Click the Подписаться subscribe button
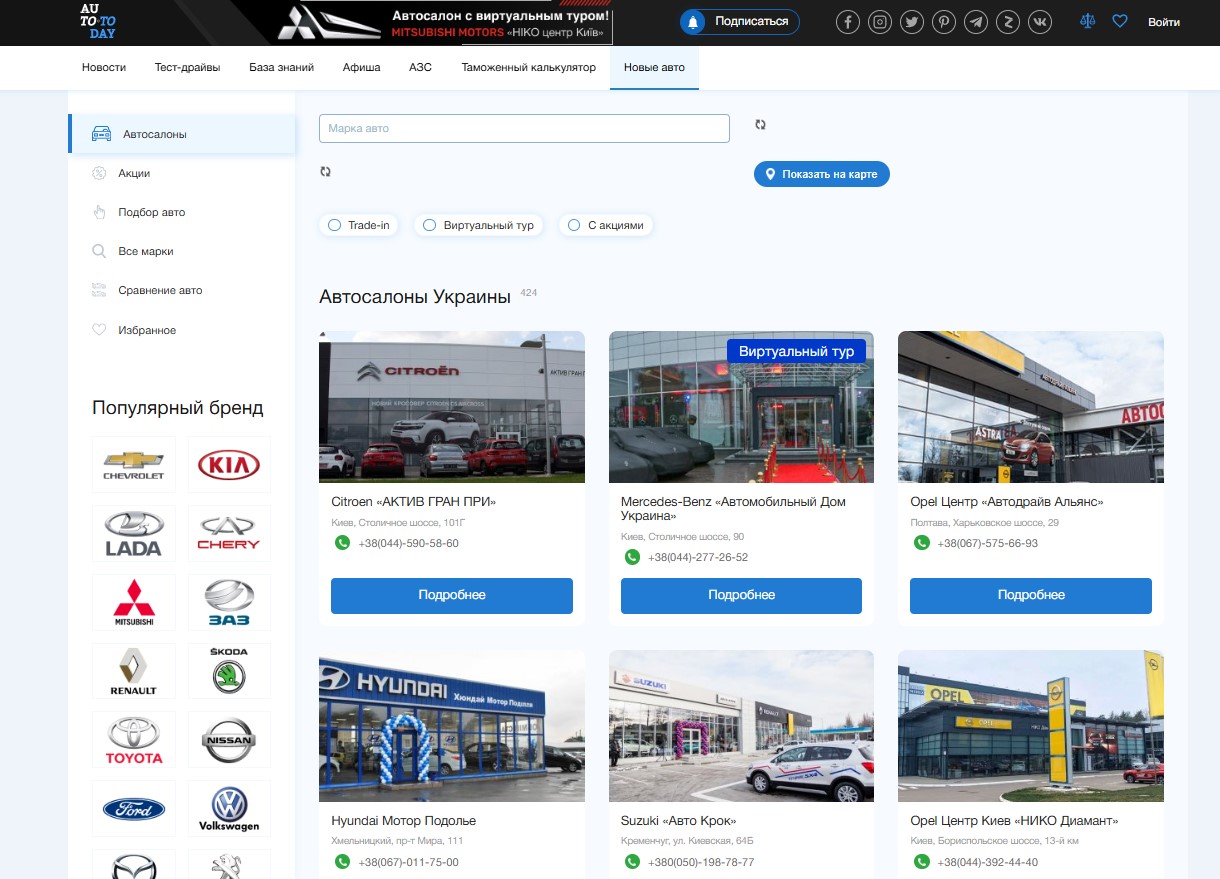The height and width of the screenshot is (879, 1220). coord(740,22)
